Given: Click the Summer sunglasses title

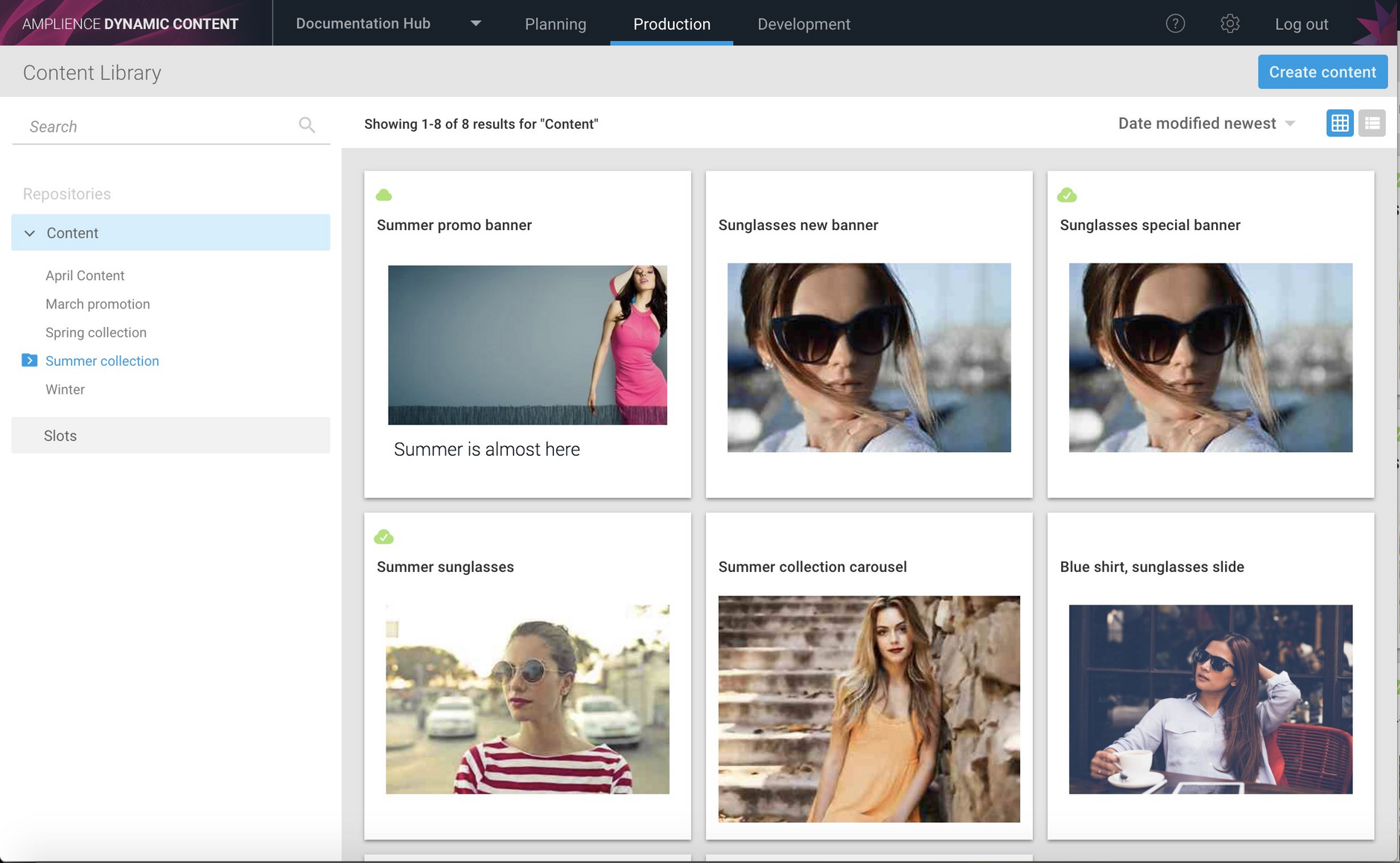Looking at the screenshot, I should [445, 567].
